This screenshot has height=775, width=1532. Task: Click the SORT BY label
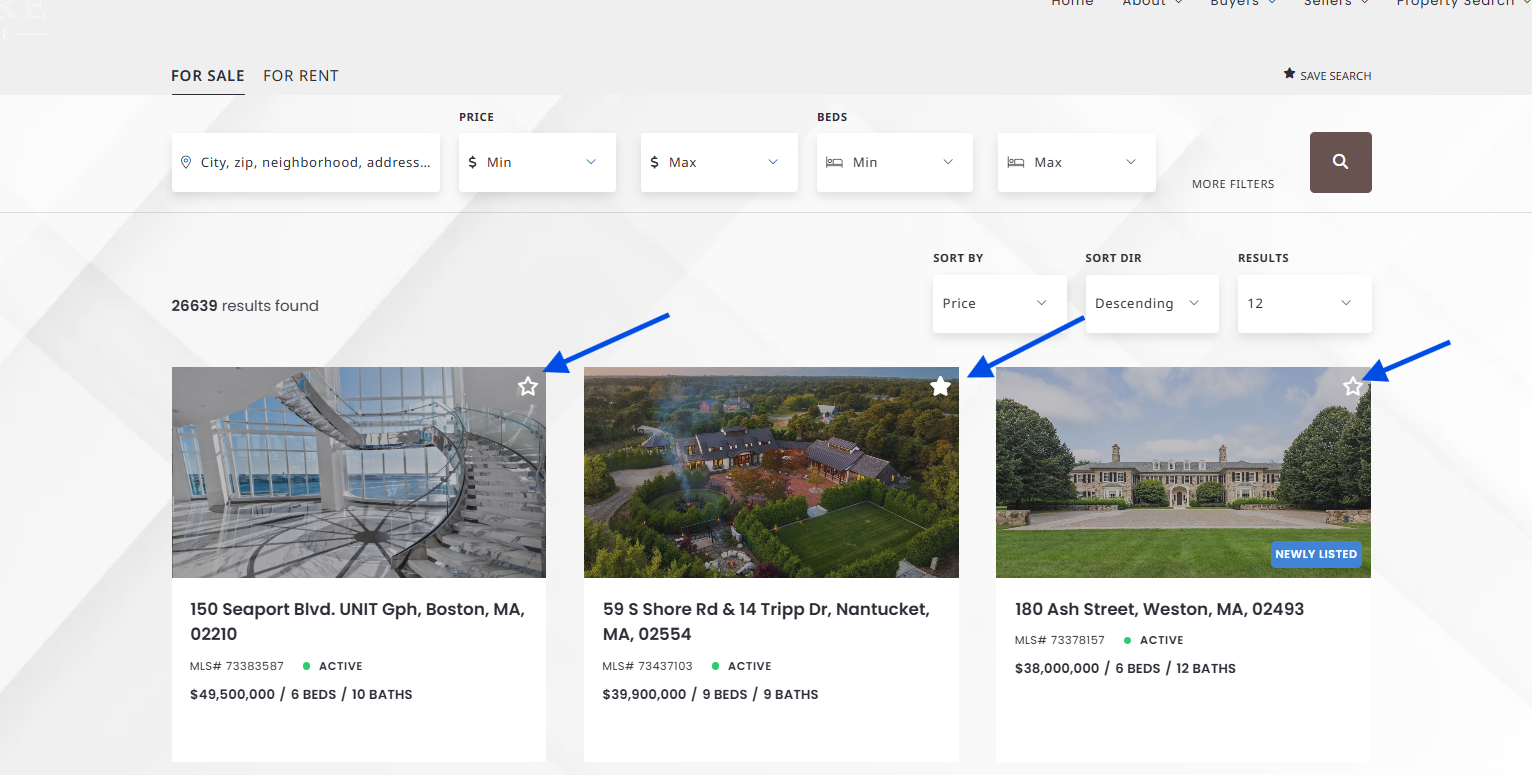coord(958,258)
